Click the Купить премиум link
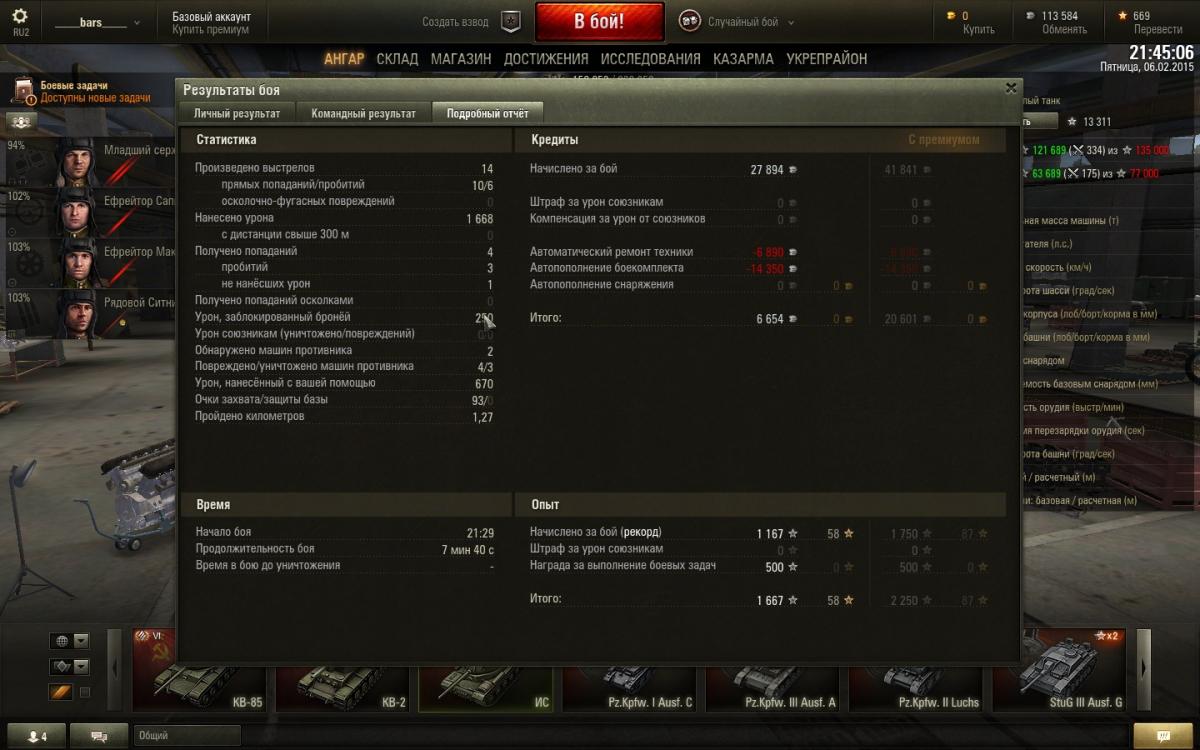Image resolution: width=1200 pixels, height=750 pixels. click(x=210, y=30)
